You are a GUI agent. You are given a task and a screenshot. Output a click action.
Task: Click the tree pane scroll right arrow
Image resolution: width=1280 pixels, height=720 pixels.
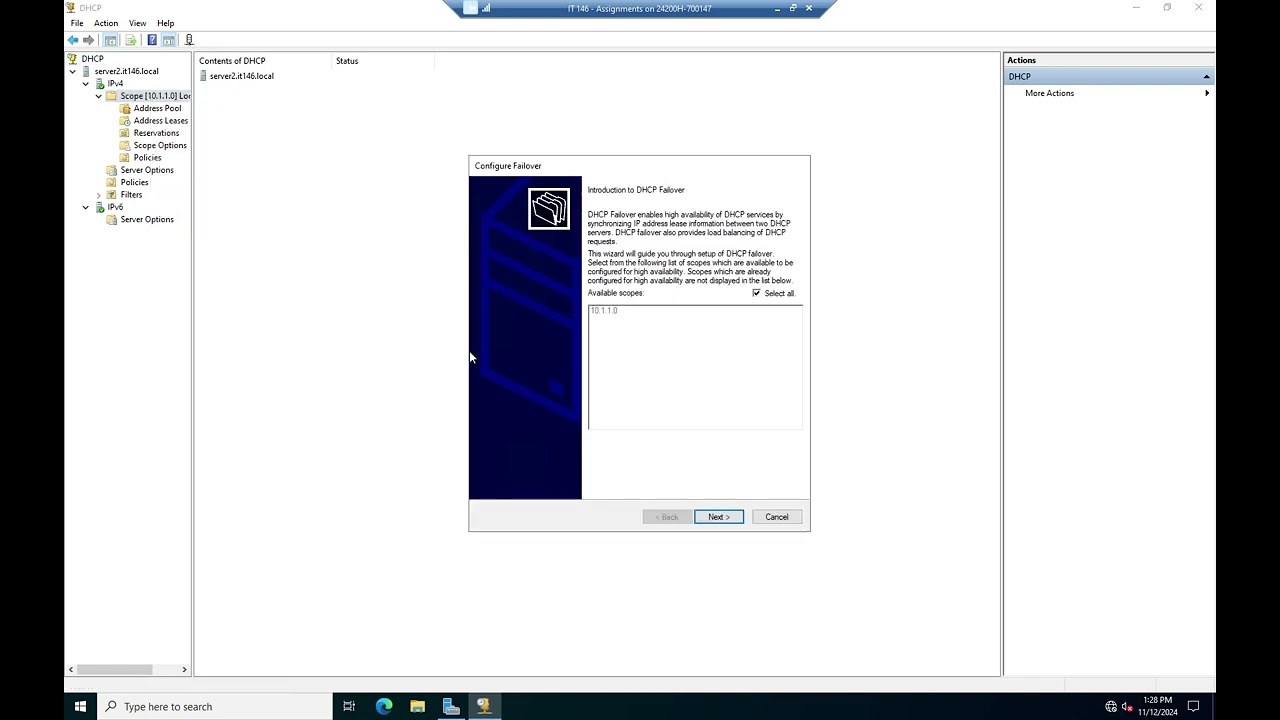click(x=184, y=669)
